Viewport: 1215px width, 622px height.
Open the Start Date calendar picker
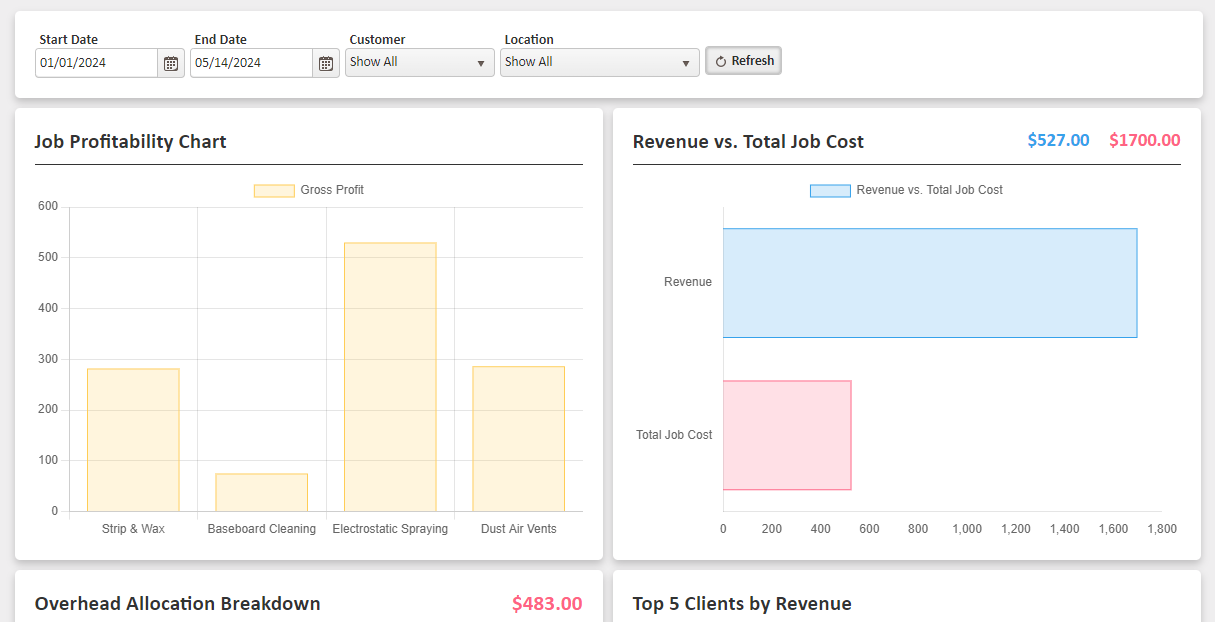point(171,63)
